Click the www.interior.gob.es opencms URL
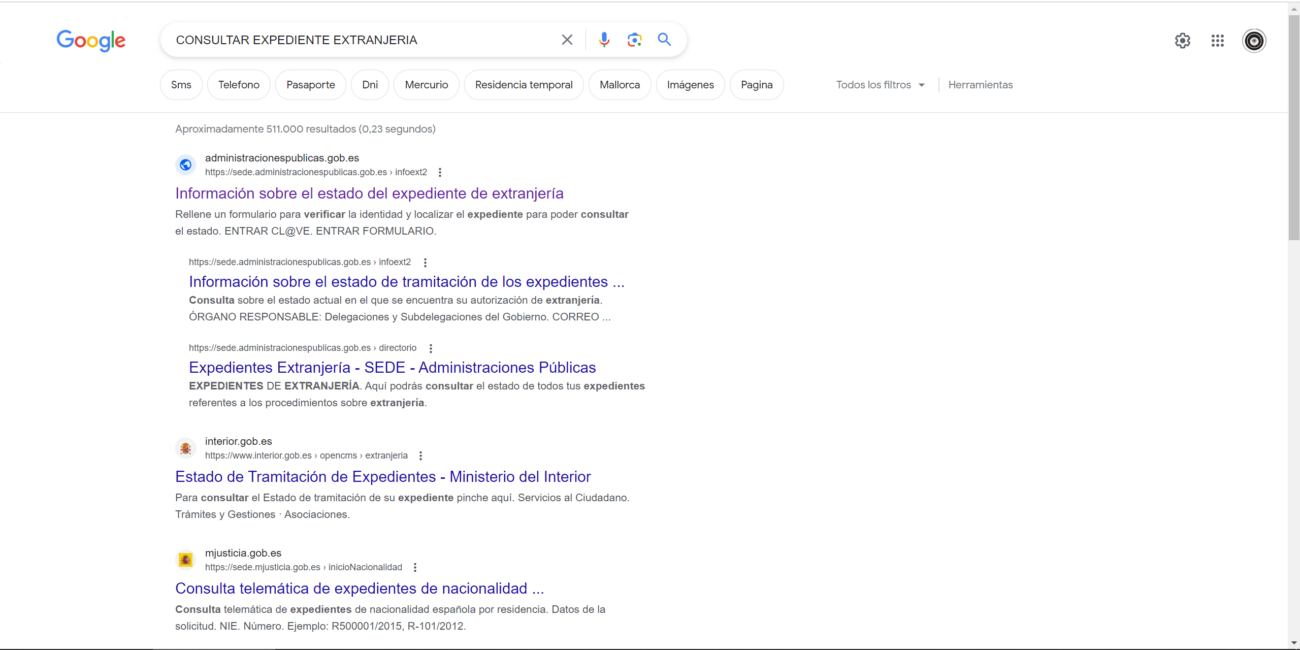 click(x=306, y=455)
